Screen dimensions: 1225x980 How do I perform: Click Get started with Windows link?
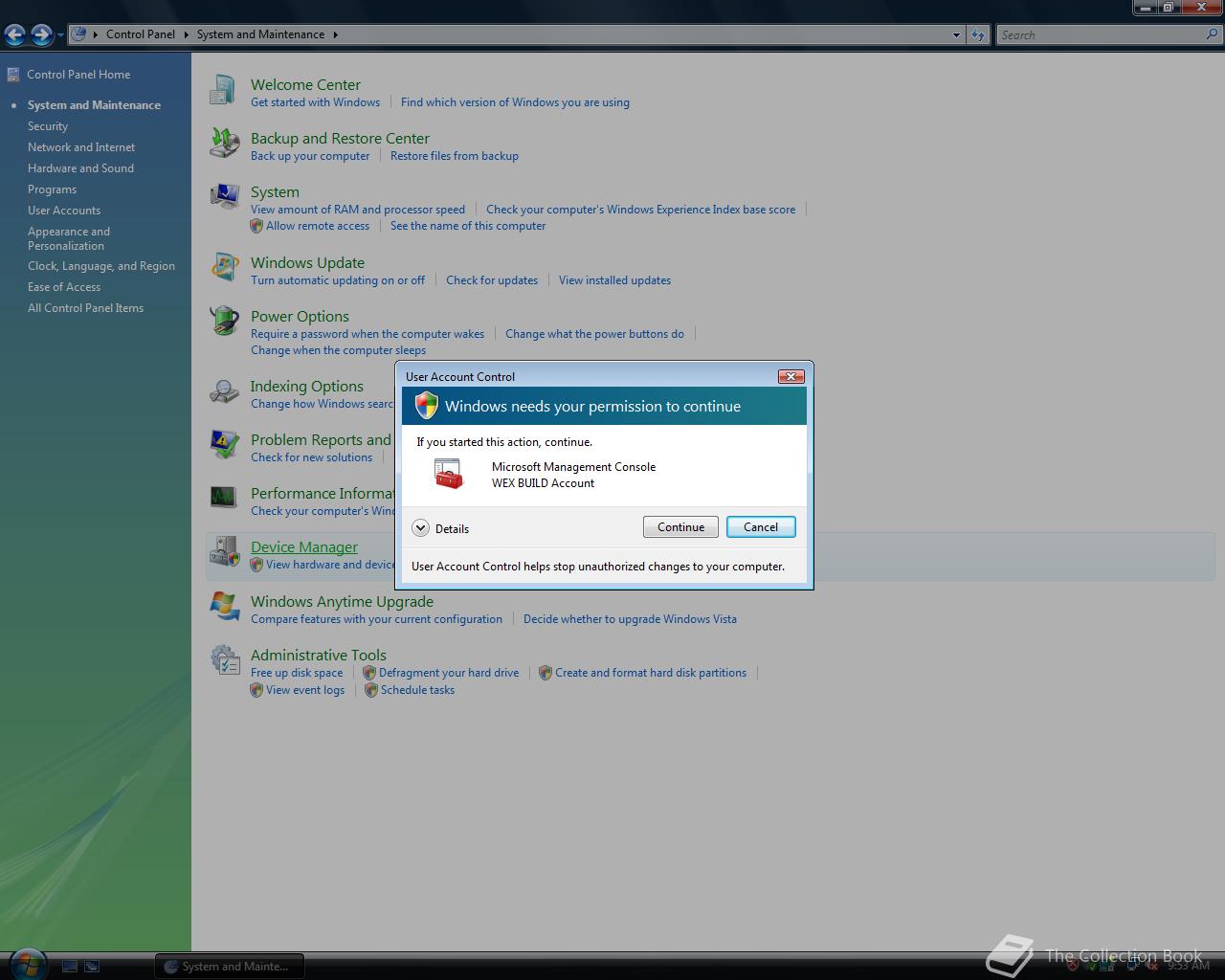(x=315, y=102)
